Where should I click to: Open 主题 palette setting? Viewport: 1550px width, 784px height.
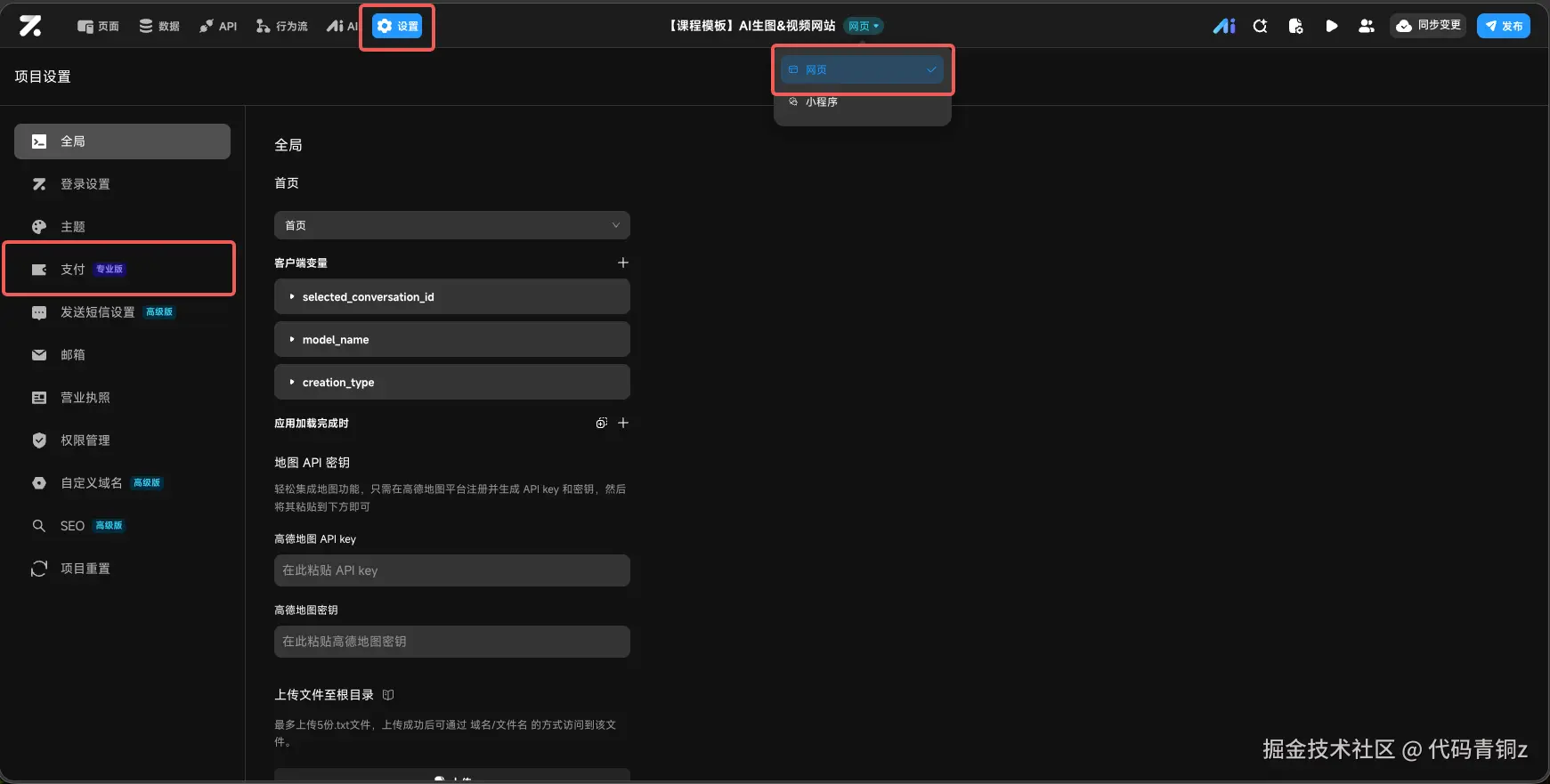pyautogui.click(x=122, y=227)
